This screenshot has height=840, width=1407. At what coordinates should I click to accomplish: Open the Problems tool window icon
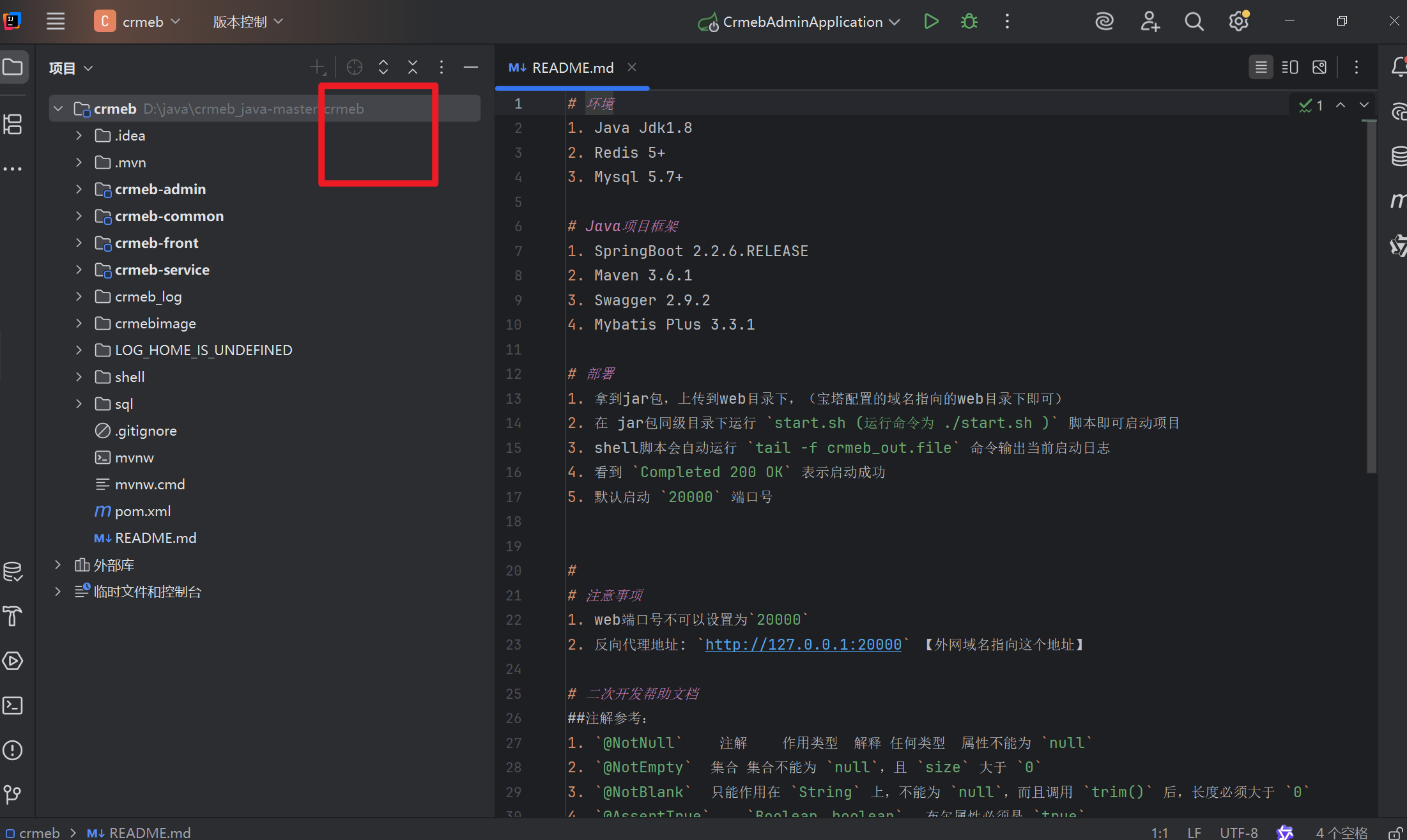point(13,750)
